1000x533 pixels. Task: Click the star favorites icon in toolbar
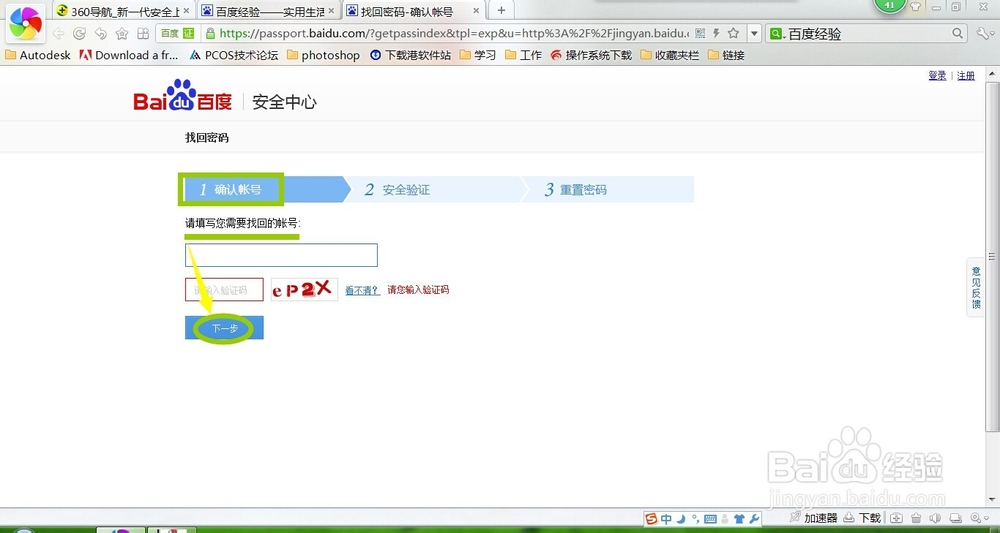(122, 34)
